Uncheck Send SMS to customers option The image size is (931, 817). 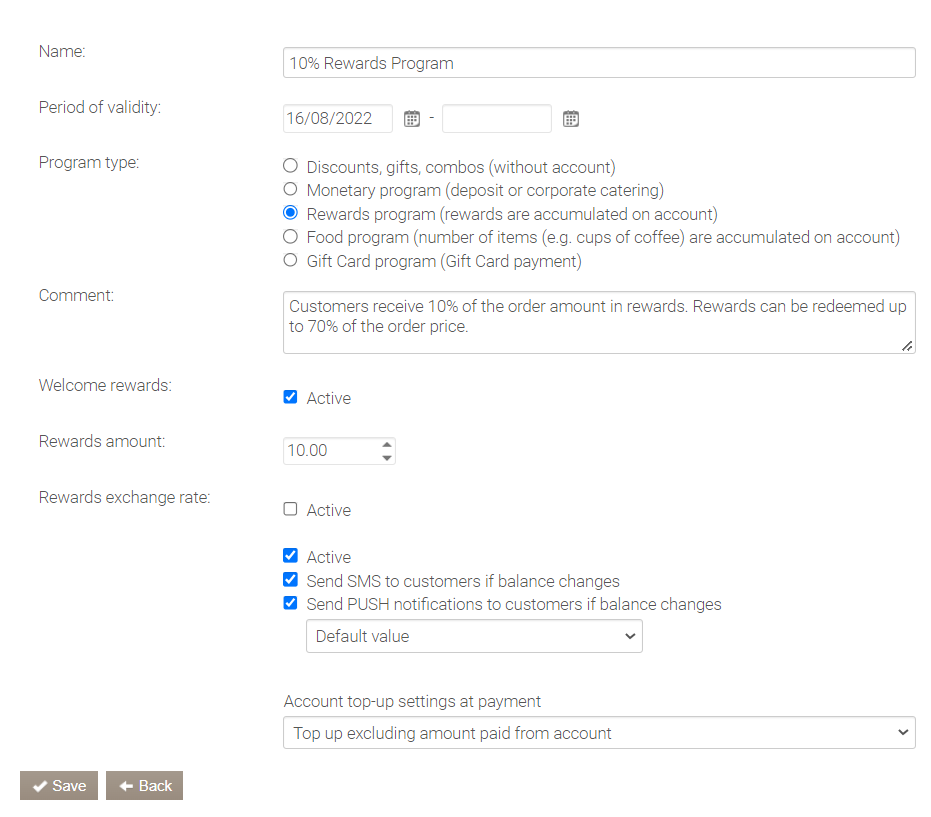291,580
